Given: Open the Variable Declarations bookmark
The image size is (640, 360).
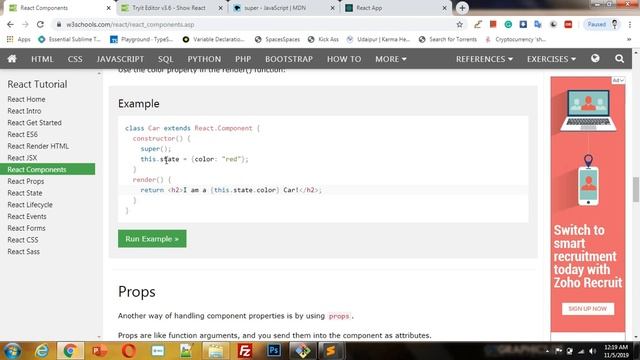Looking at the screenshot, I should pyautogui.click(x=213, y=40).
